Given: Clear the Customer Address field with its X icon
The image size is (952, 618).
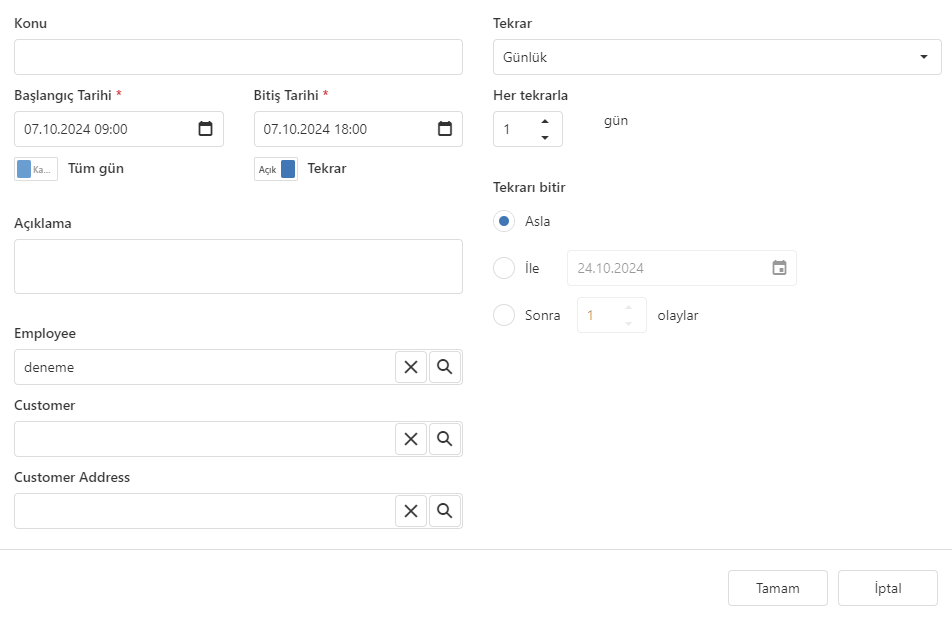Looking at the screenshot, I should coord(411,511).
